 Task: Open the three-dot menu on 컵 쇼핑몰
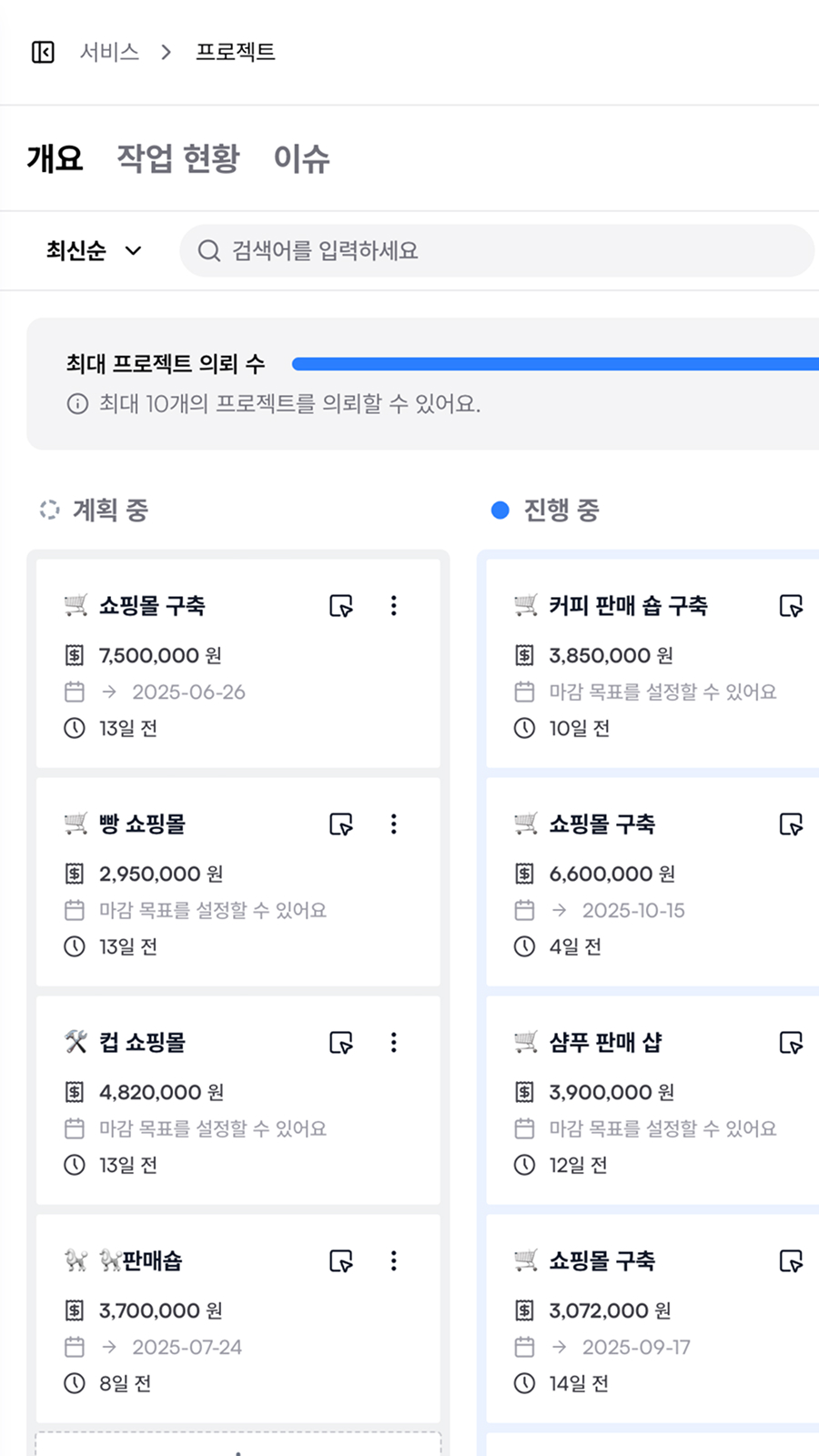[393, 1043]
